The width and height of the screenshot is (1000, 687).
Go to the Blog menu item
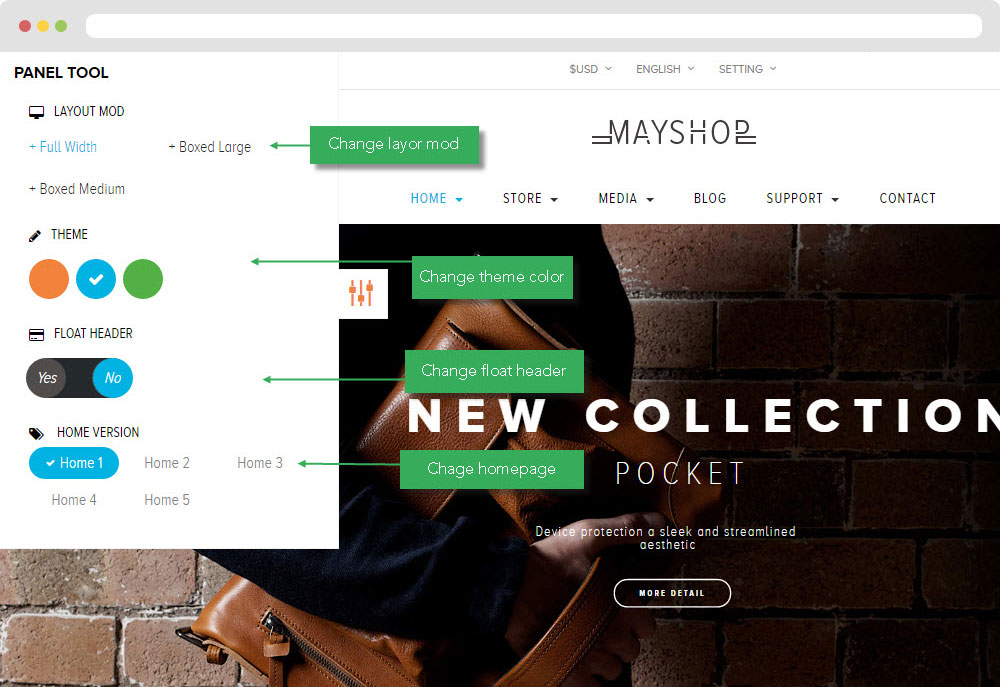coord(710,198)
